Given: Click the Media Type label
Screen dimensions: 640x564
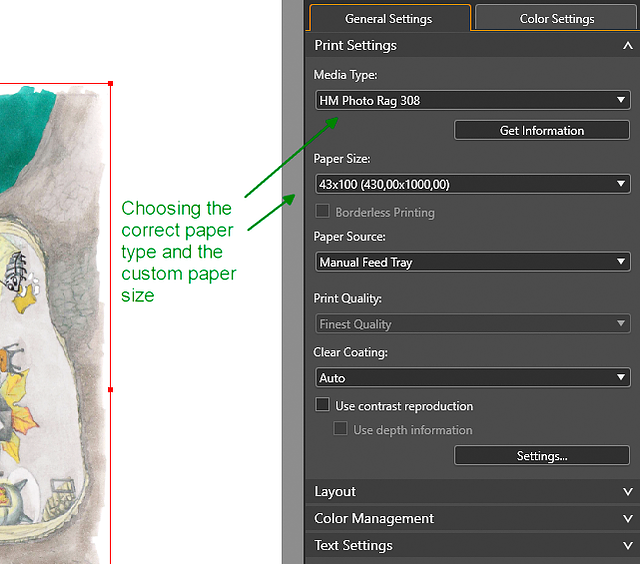Looking at the screenshot, I should [x=345, y=75].
